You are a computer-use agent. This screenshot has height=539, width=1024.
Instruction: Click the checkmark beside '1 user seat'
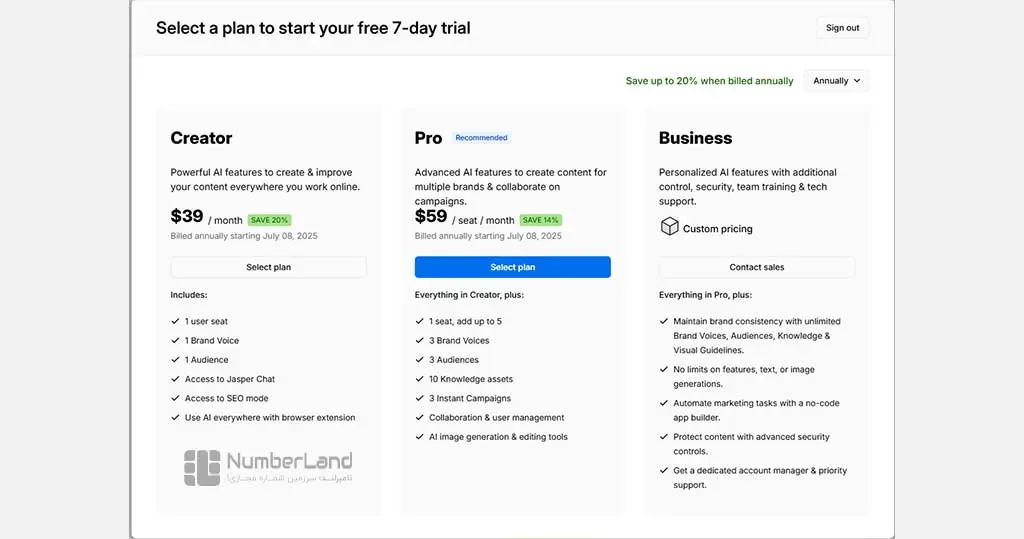pos(175,321)
